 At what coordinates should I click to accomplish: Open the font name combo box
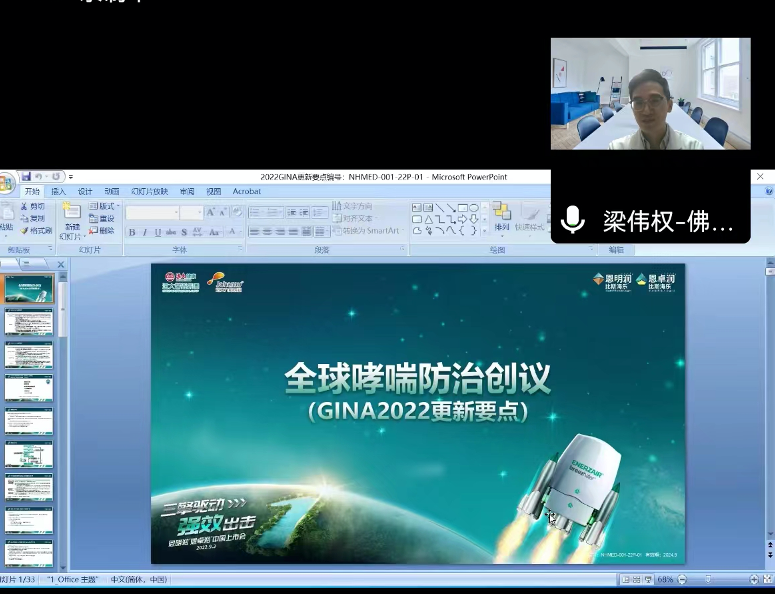pyautogui.click(x=152, y=212)
